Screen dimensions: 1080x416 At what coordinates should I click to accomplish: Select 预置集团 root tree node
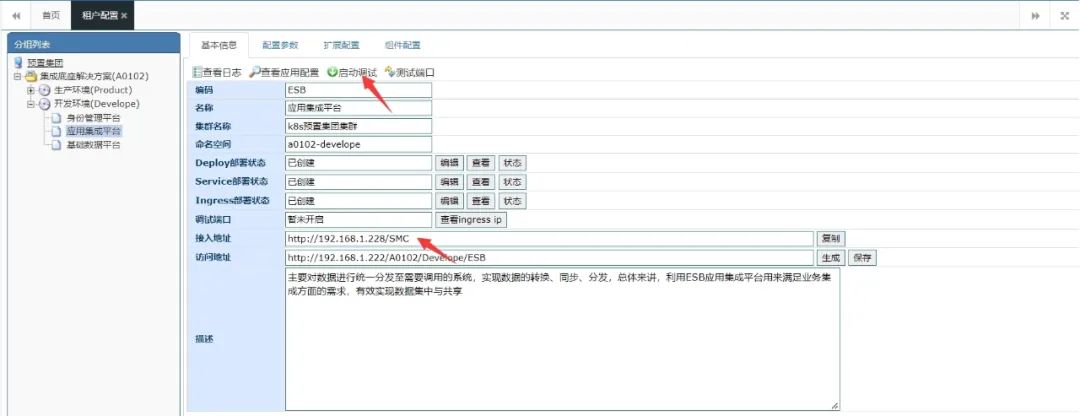pos(45,63)
